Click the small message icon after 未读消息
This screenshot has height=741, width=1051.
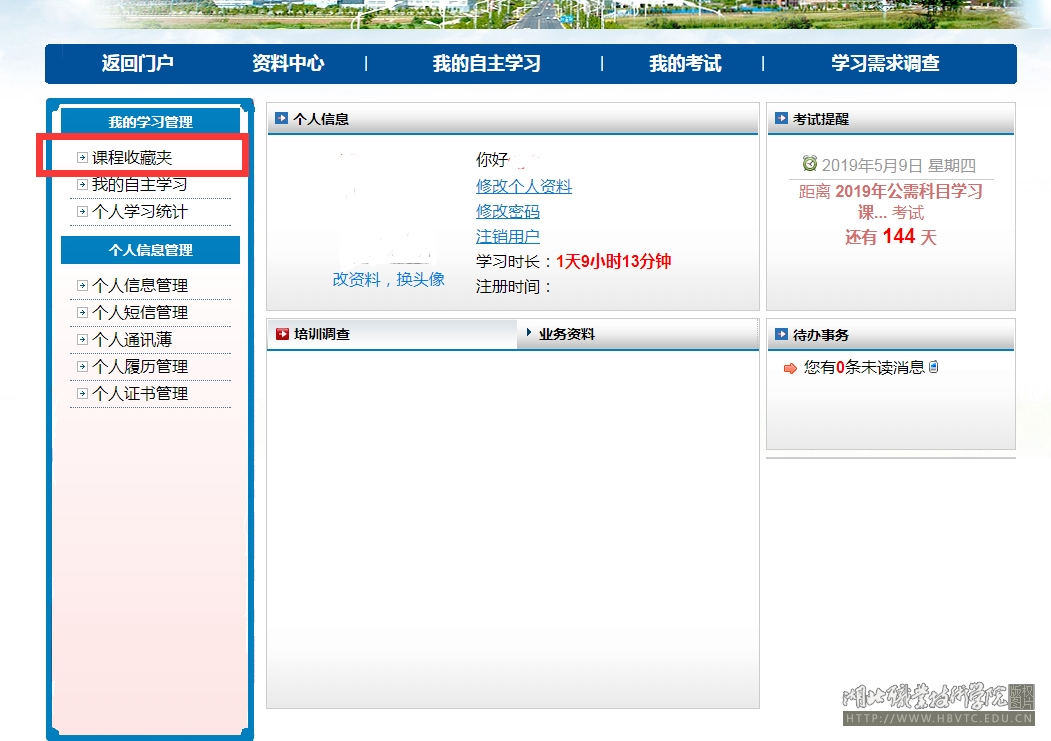(934, 367)
